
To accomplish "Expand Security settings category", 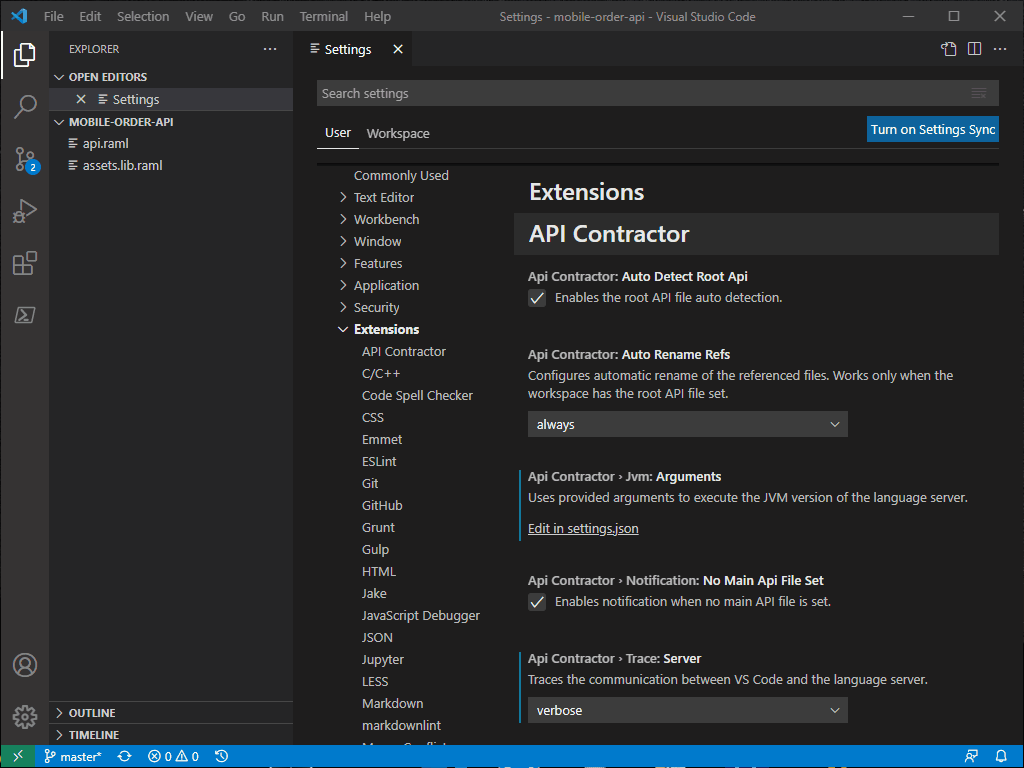I will (x=343, y=308).
